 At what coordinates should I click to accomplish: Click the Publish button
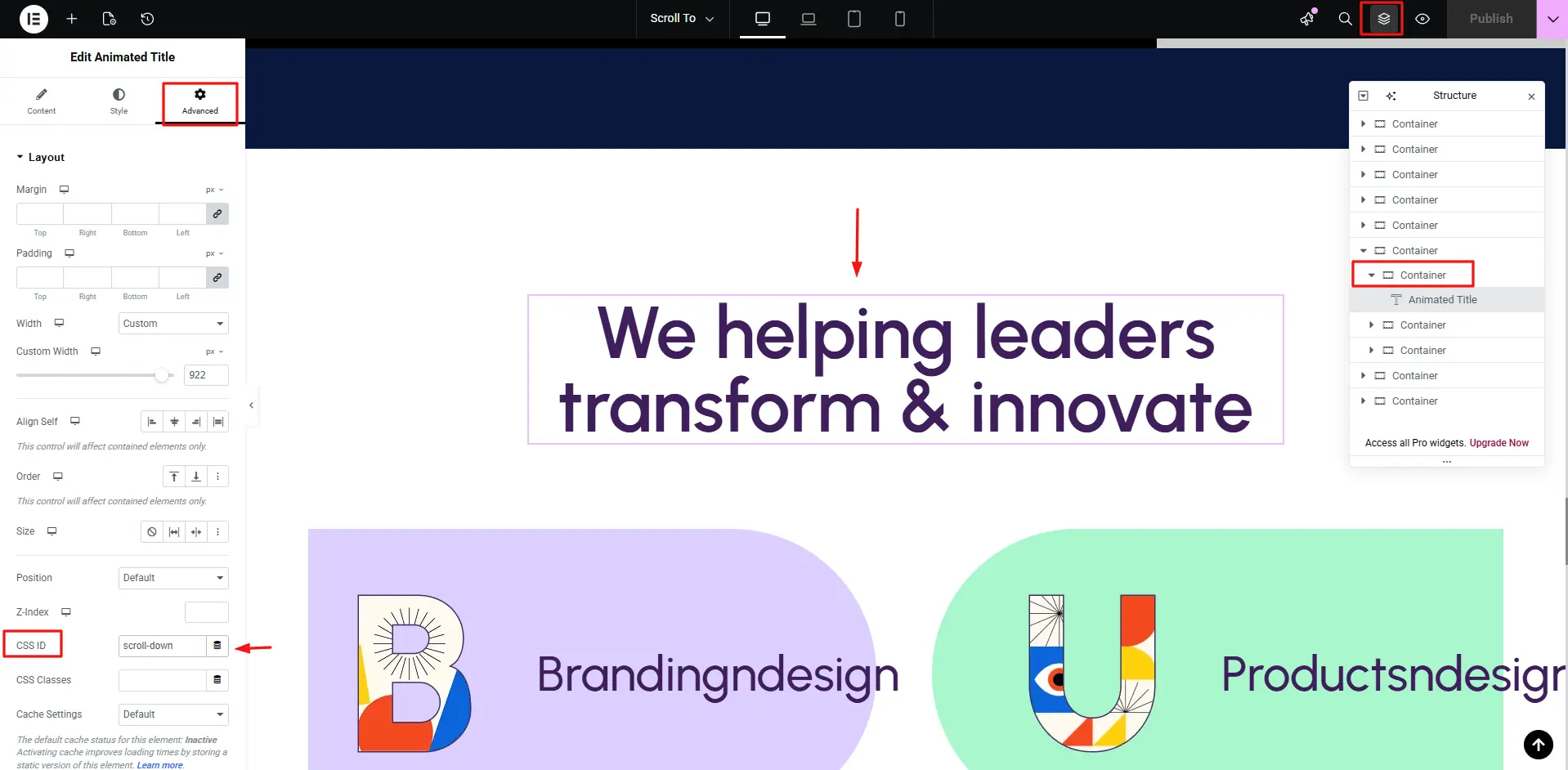[x=1490, y=19]
